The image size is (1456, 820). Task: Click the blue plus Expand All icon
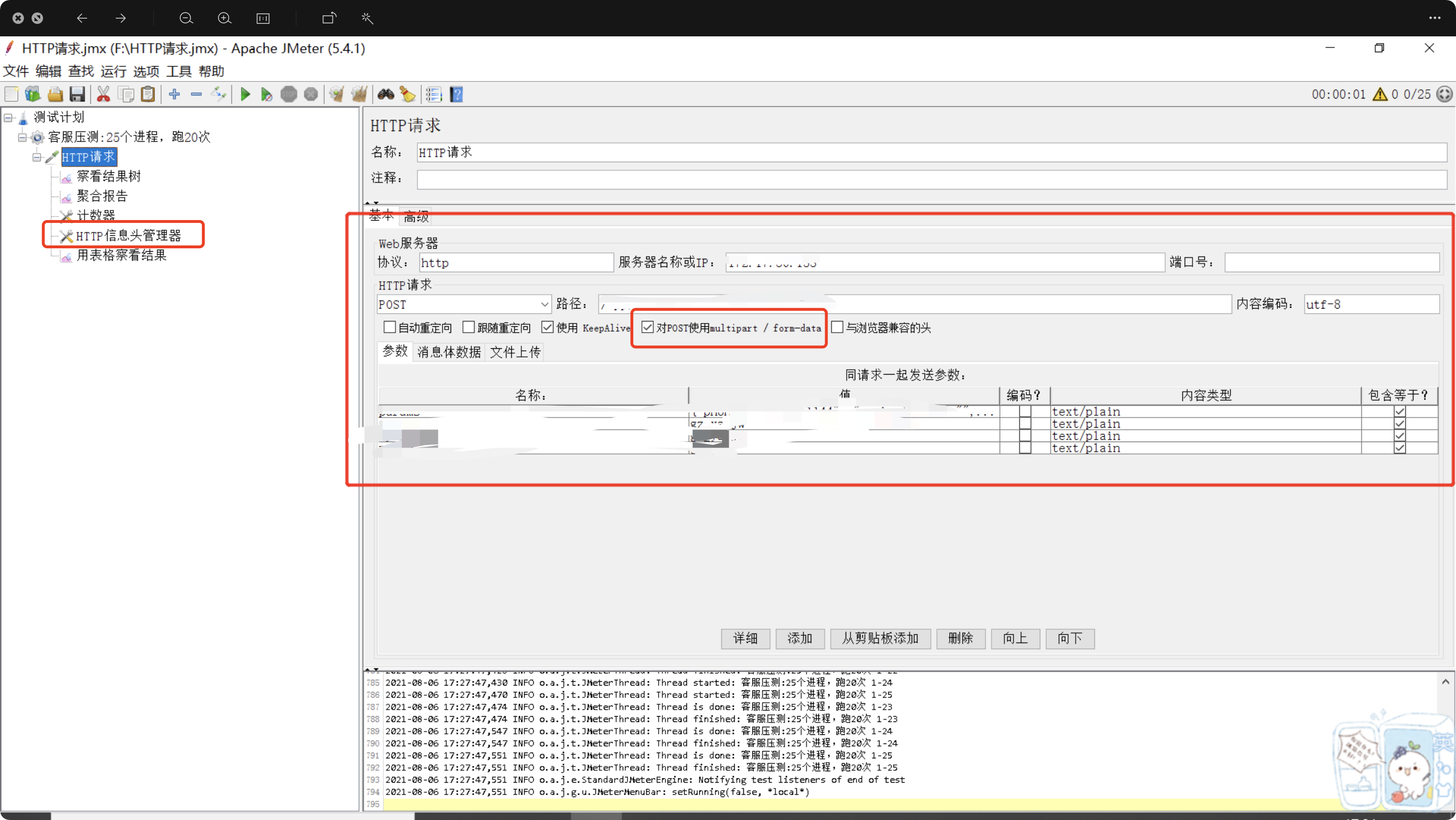tap(174, 94)
